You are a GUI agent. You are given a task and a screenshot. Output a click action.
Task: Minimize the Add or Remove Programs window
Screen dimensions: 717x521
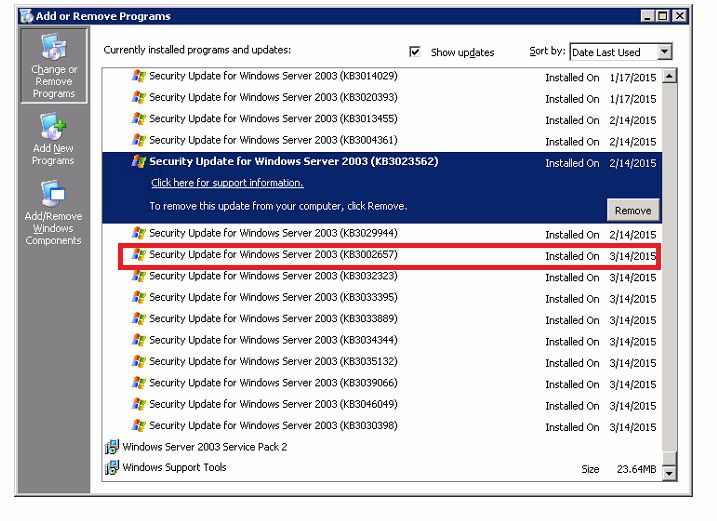[x=647, y=16]
